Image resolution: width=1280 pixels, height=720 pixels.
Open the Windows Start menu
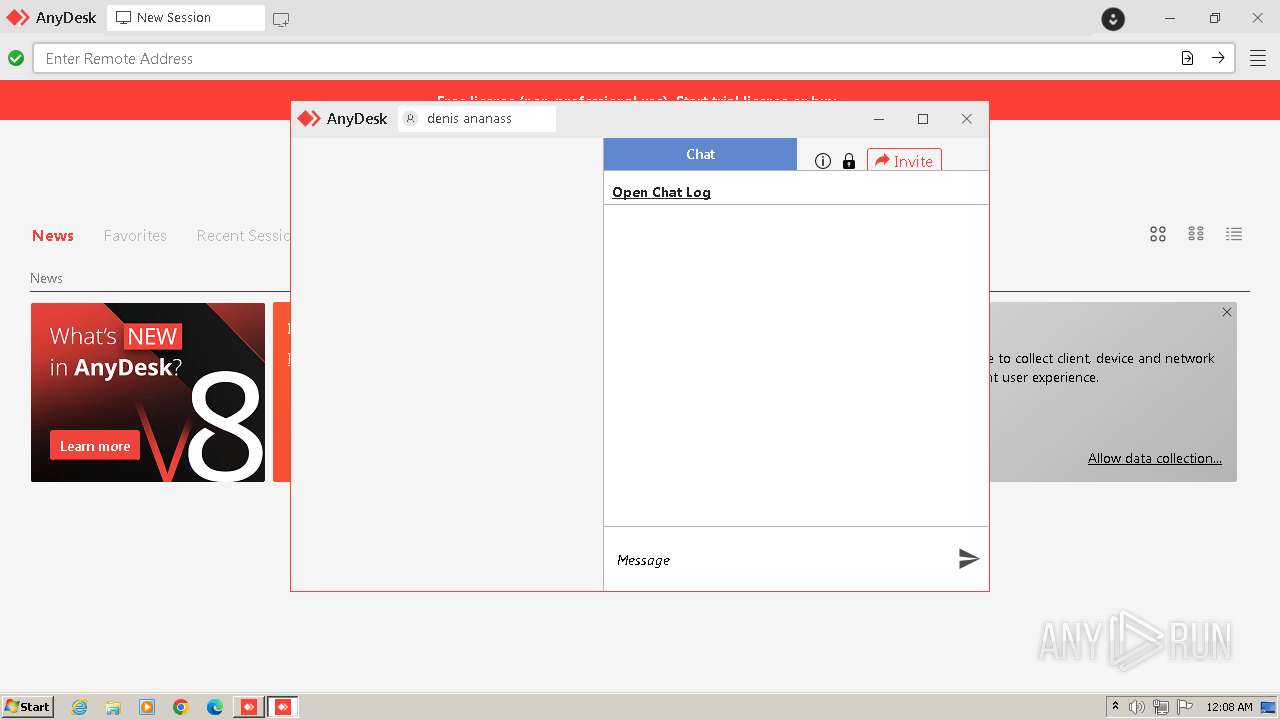coord(28,706)
